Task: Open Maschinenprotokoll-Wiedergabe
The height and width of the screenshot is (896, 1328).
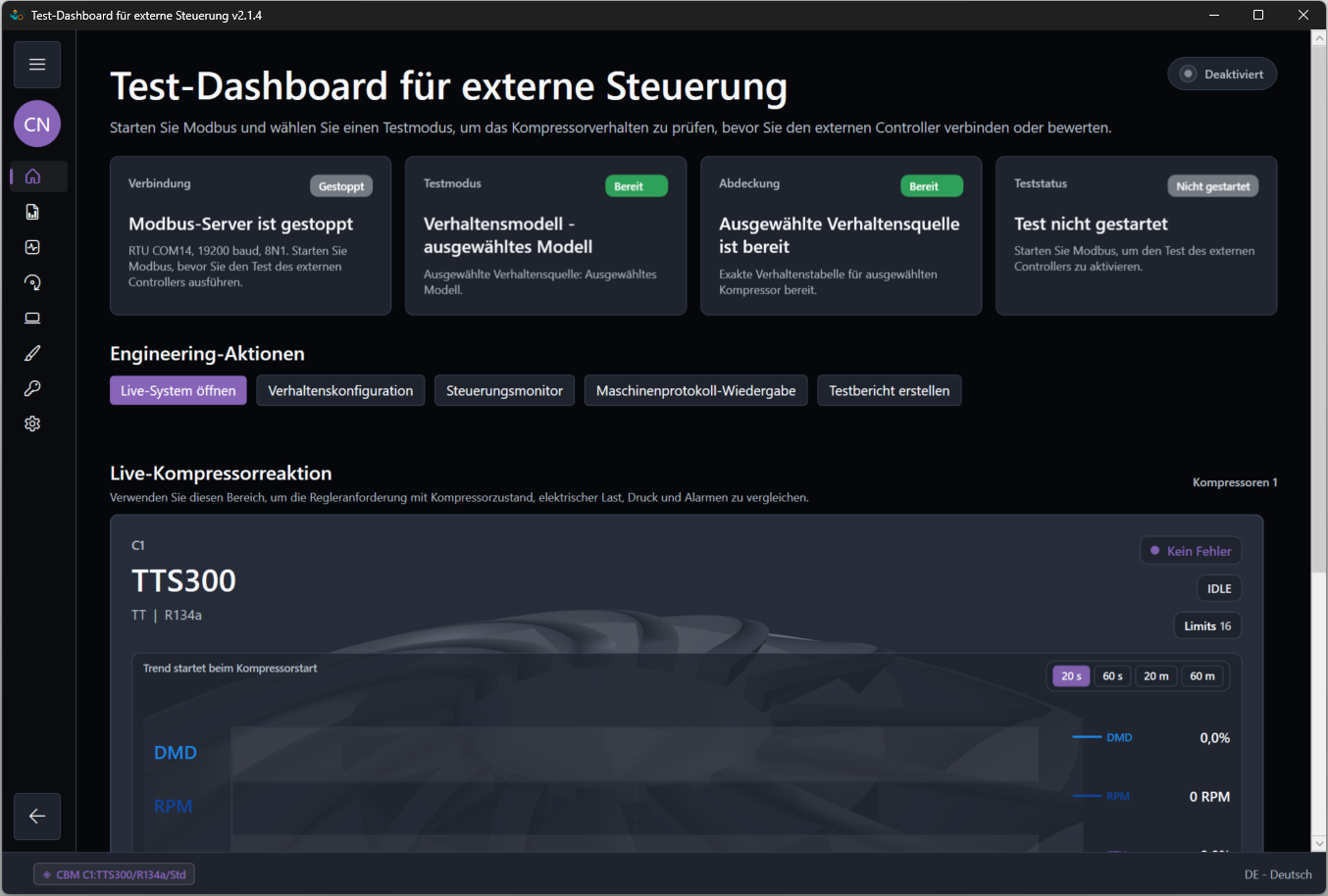Action: tap(696, 390)
